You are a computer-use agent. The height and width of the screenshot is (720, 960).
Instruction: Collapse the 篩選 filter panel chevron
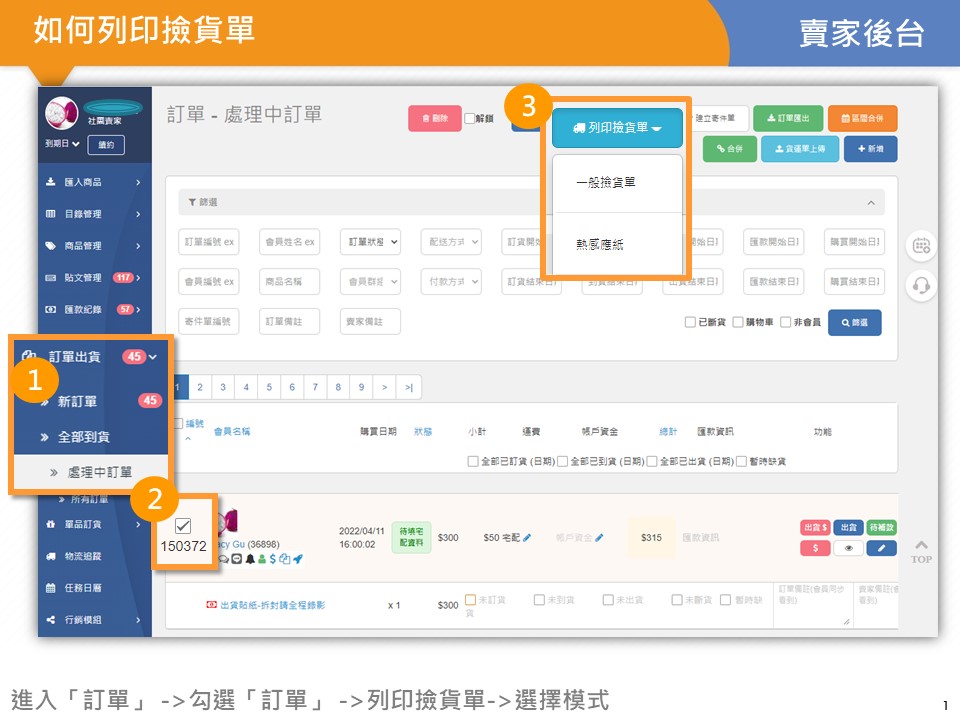pos(871,203)
